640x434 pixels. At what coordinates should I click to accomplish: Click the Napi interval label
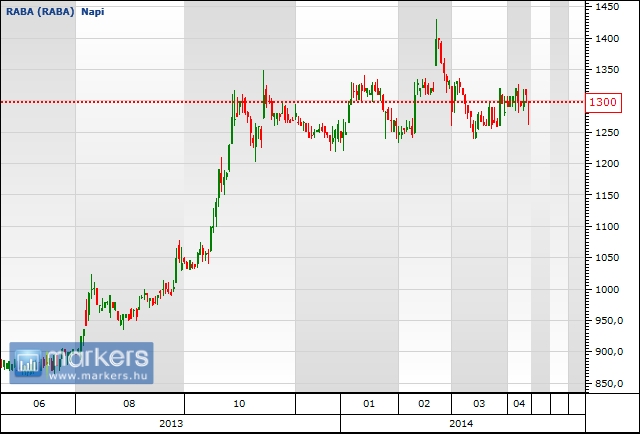[93, 12]
